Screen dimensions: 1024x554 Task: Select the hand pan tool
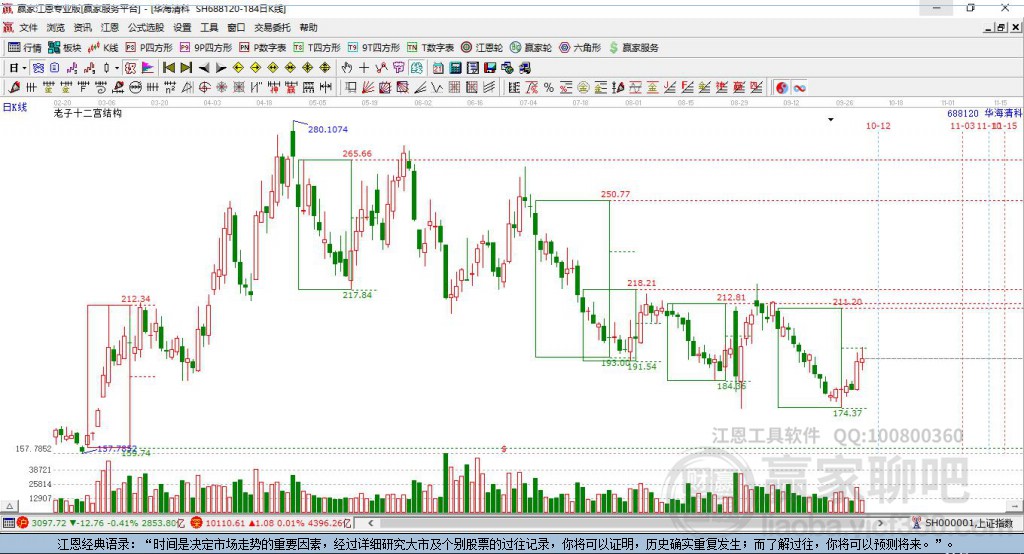point(347,67)
